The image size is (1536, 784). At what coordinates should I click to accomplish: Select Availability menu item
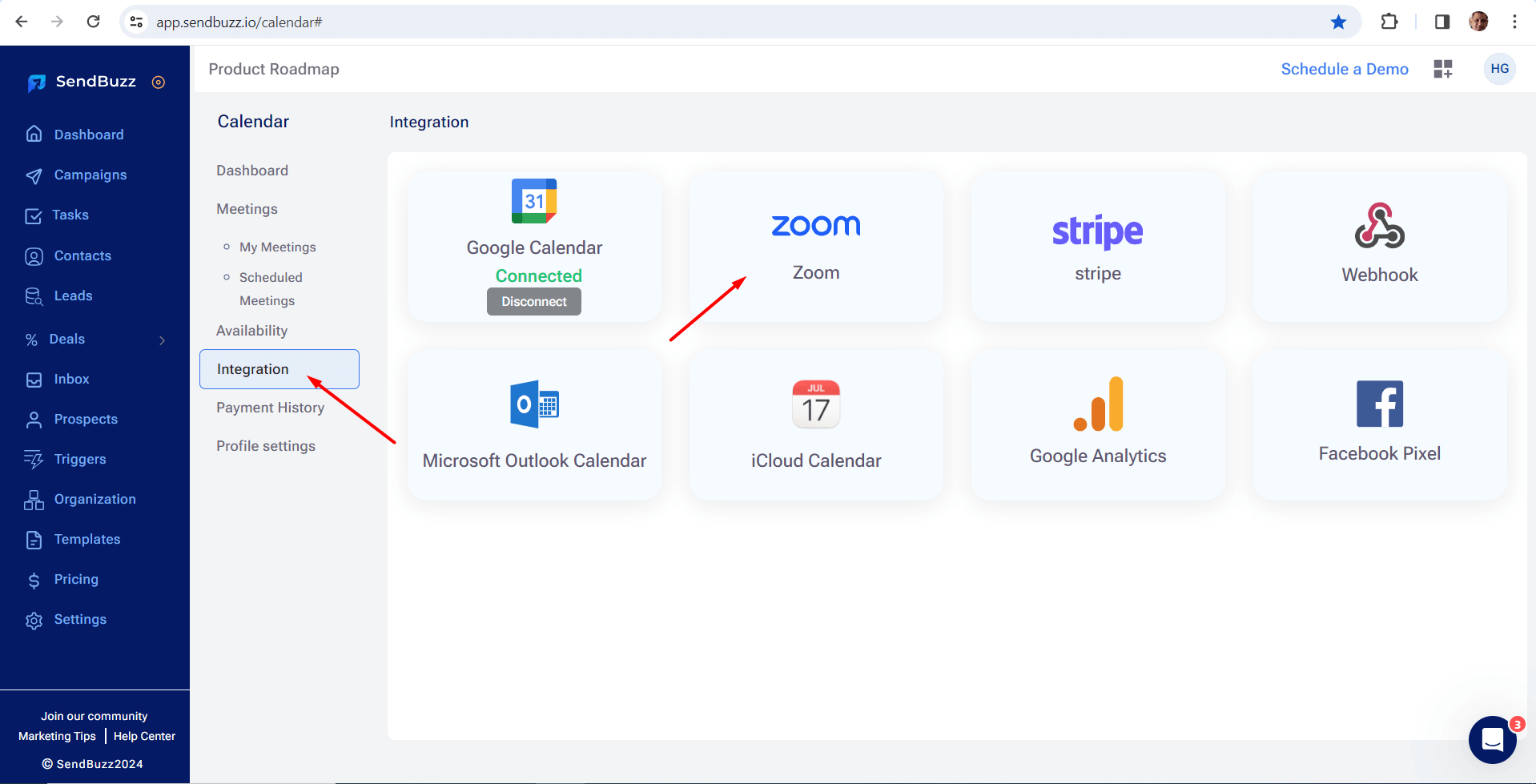pos(251,331)
